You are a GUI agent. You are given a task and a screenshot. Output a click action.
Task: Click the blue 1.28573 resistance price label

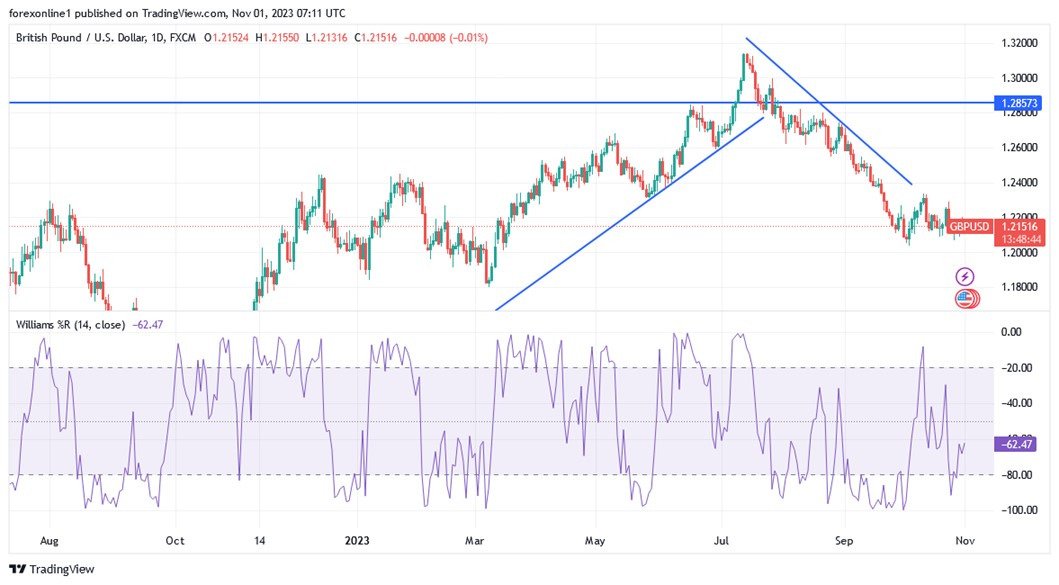[1018, 103]
